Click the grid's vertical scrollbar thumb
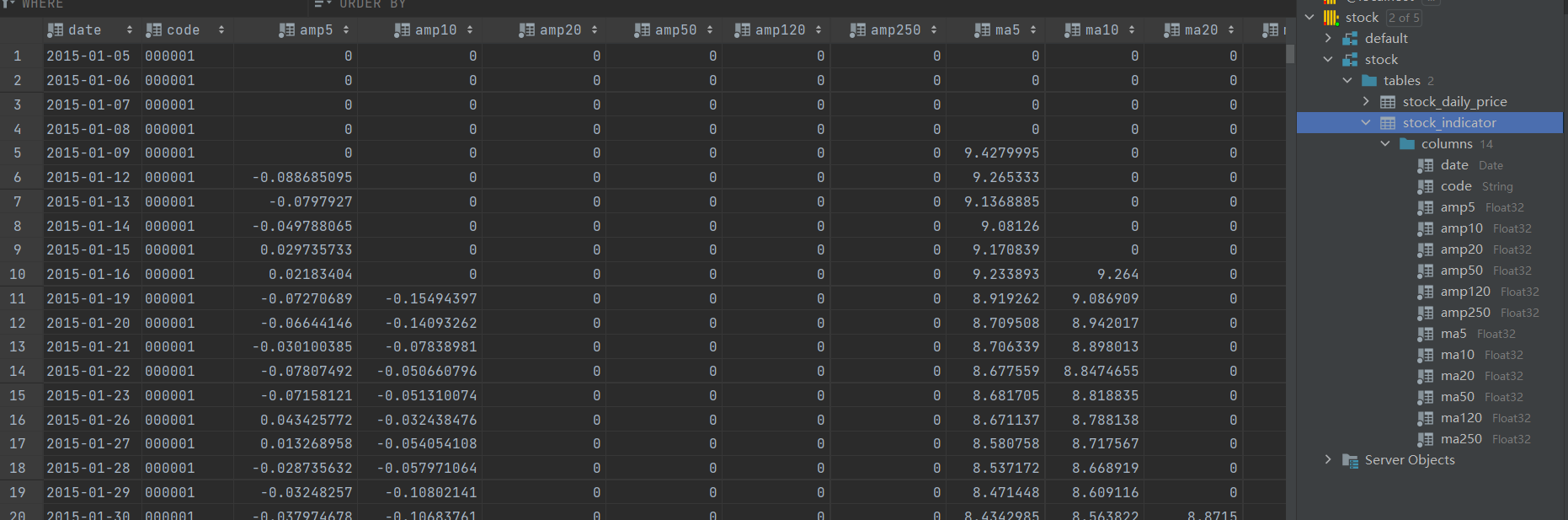The height and width of the screenshot is (520, 1568). tap(1289, 54)
